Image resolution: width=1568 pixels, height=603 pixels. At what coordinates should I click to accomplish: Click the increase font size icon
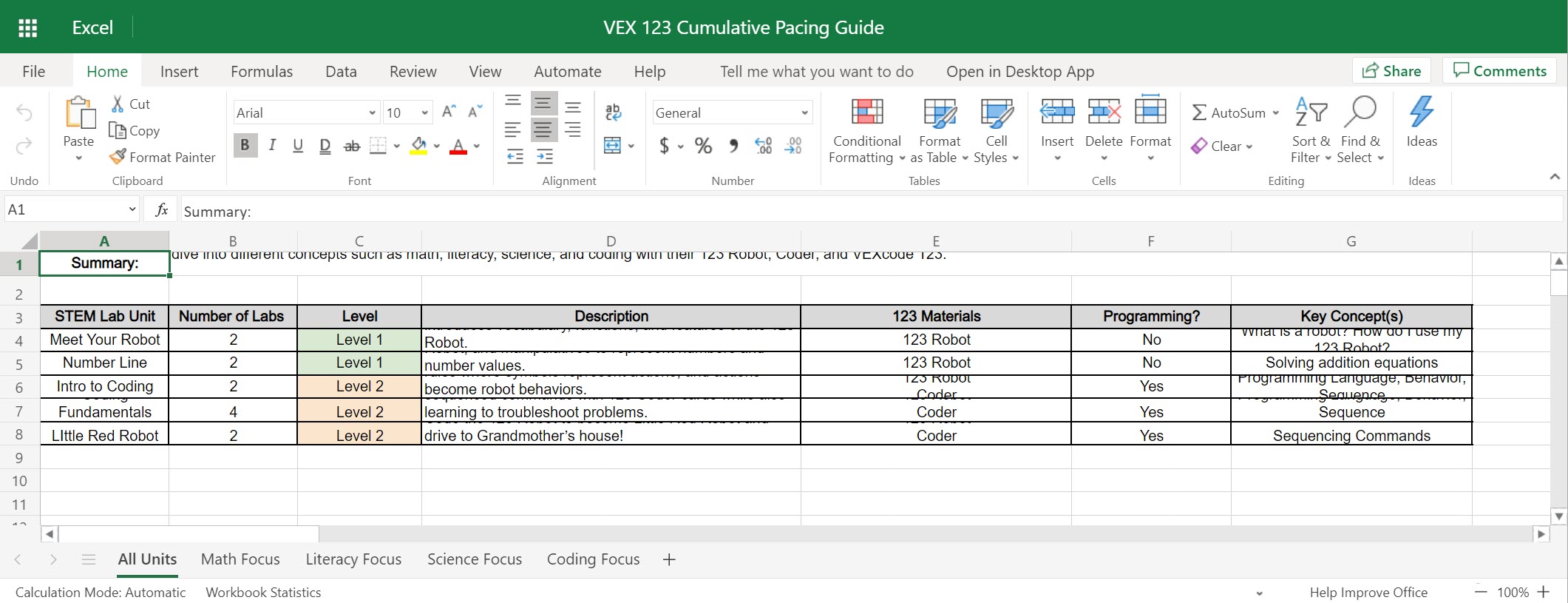tap(449, 112)
